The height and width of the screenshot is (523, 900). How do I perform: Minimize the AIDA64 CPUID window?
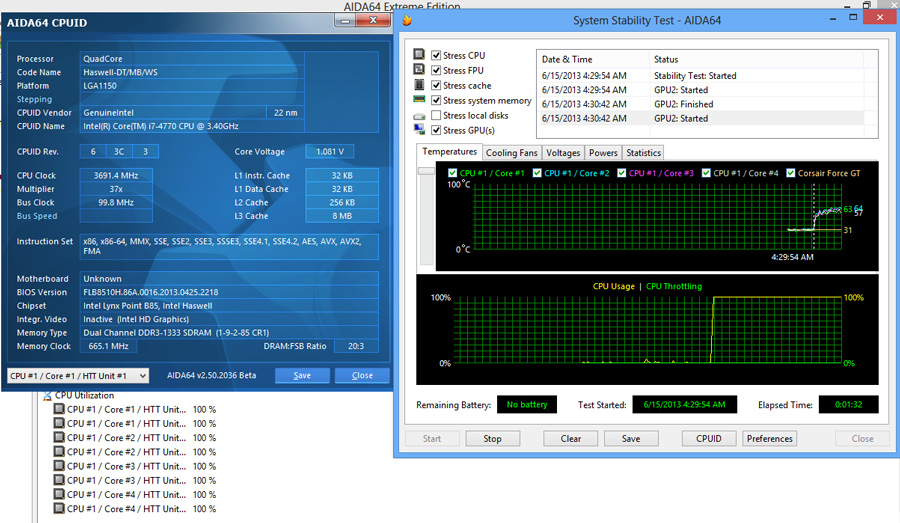coord(345,21)
